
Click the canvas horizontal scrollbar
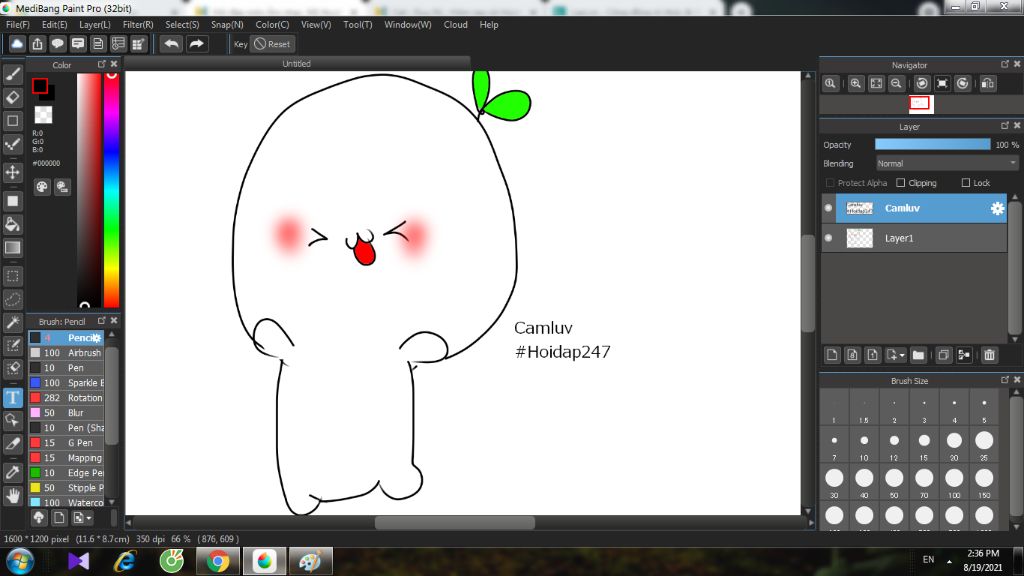[x=455, y=523]
